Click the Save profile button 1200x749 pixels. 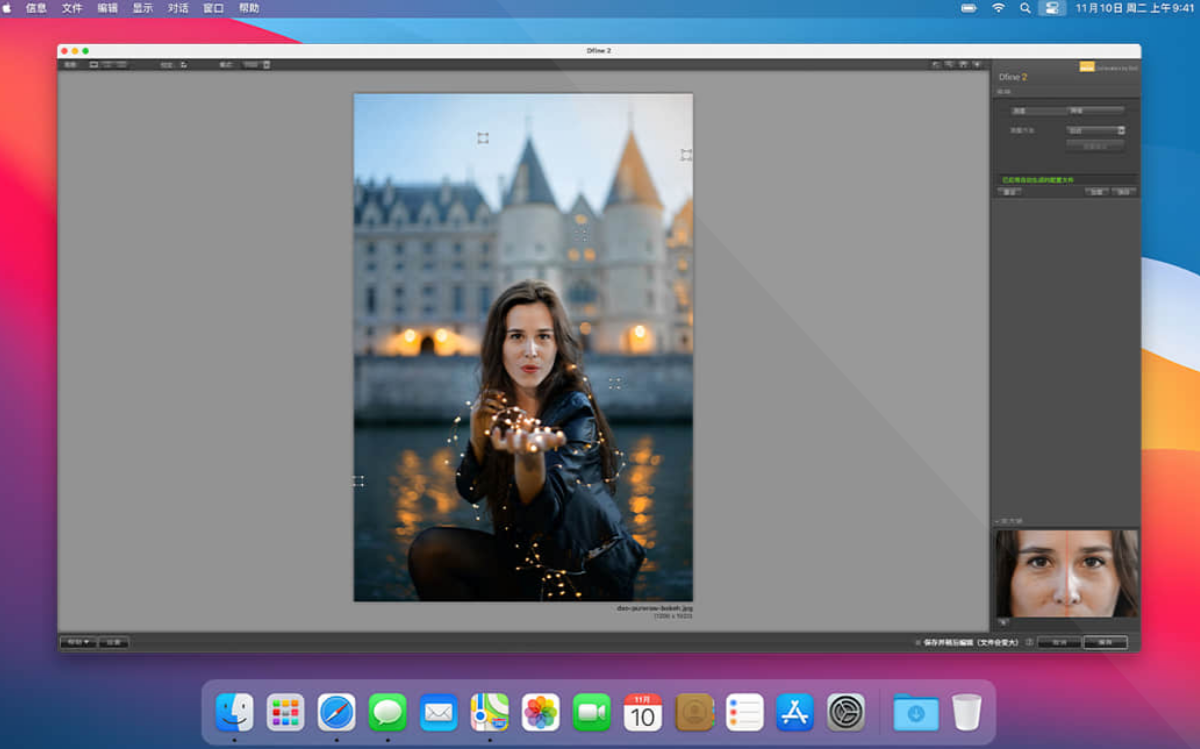click(x=1124, y=192)
